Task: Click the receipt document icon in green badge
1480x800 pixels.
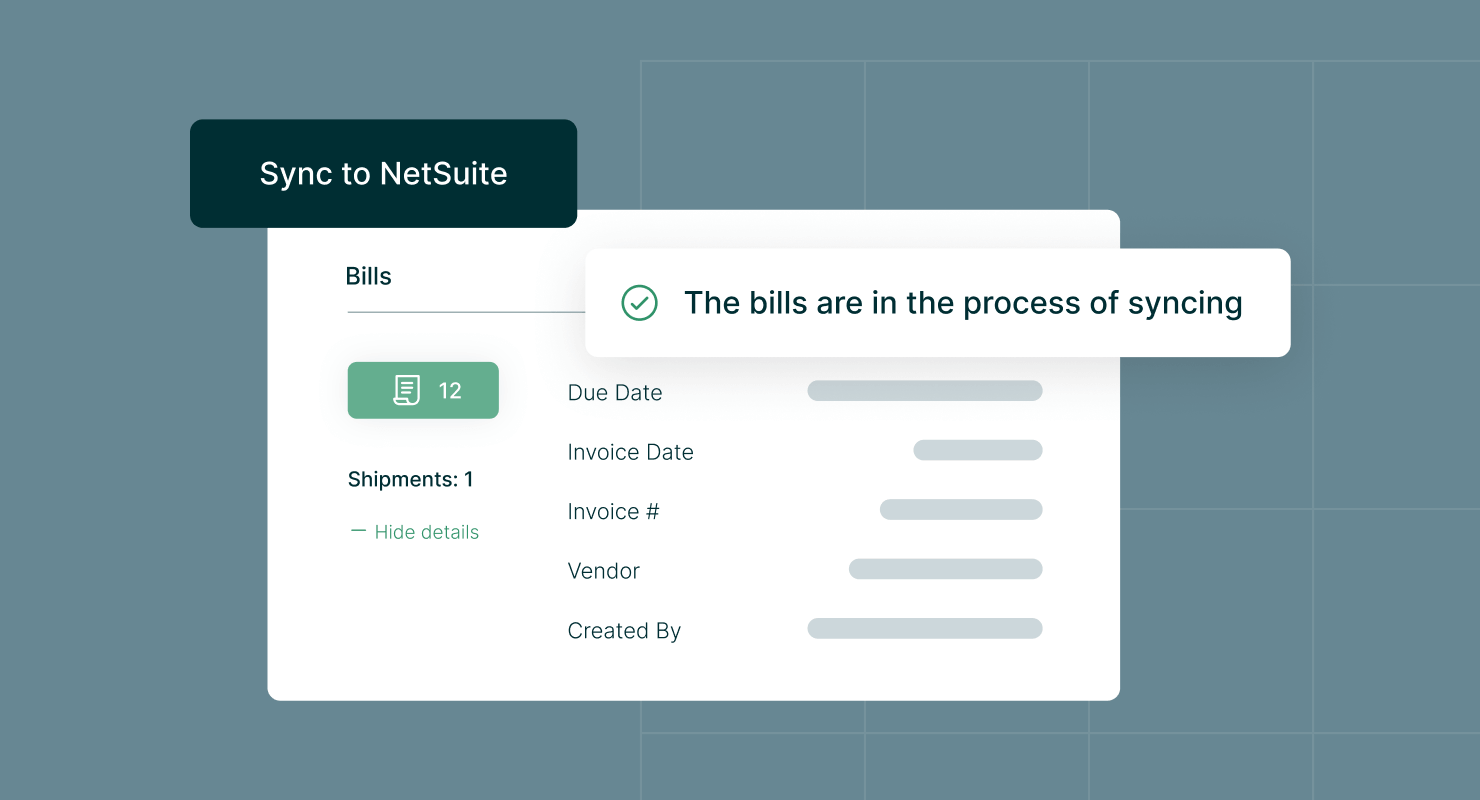Action: [x=406, y=390]
